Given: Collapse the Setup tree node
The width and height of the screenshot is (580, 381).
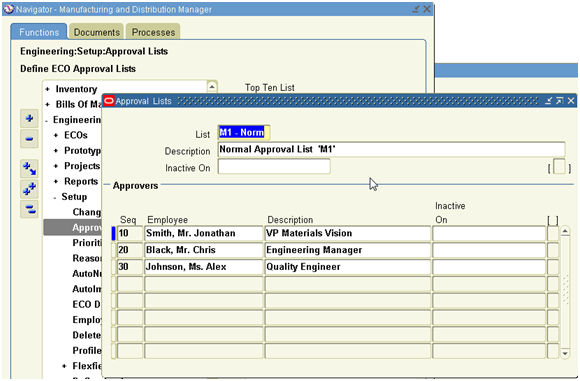Looking at the screenshot, I should point(55,198).
